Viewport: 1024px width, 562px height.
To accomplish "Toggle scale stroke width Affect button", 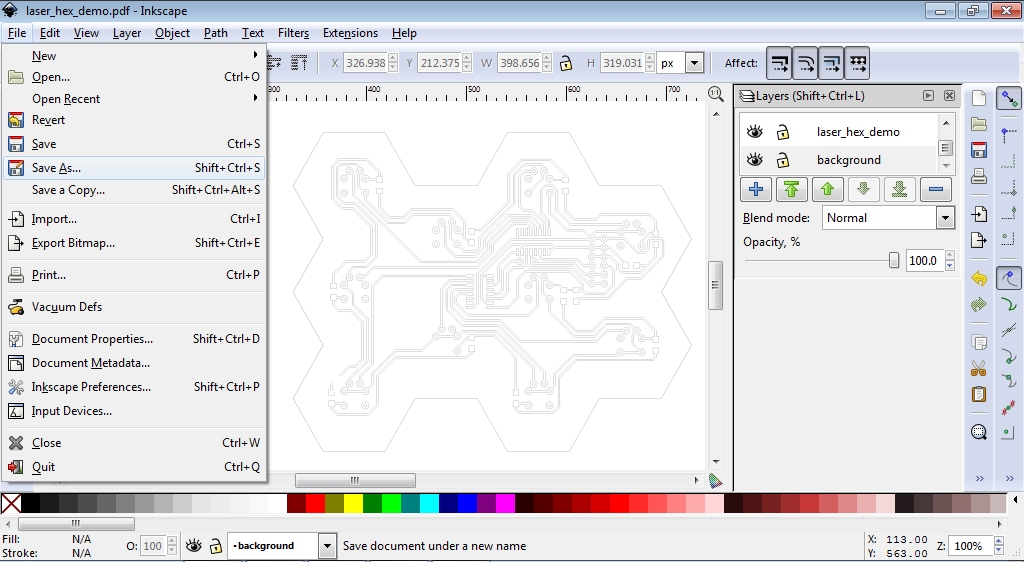I will pos(779,63).
